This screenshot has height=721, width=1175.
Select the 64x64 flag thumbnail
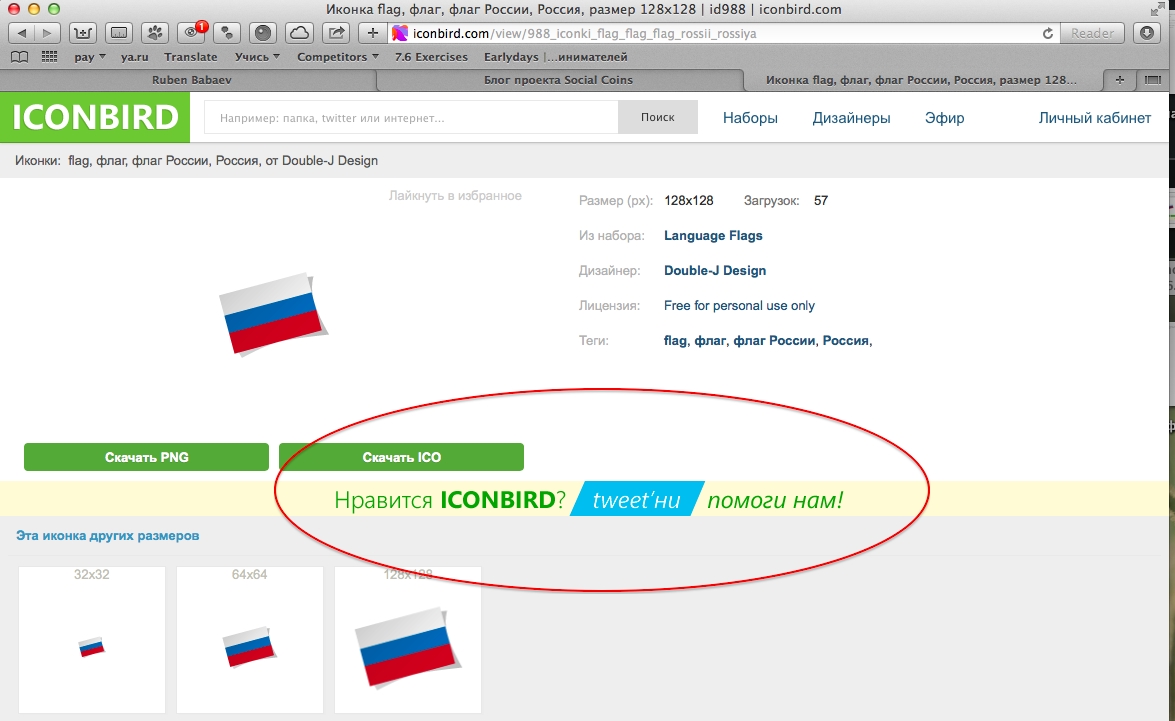[x=250, y=639]
